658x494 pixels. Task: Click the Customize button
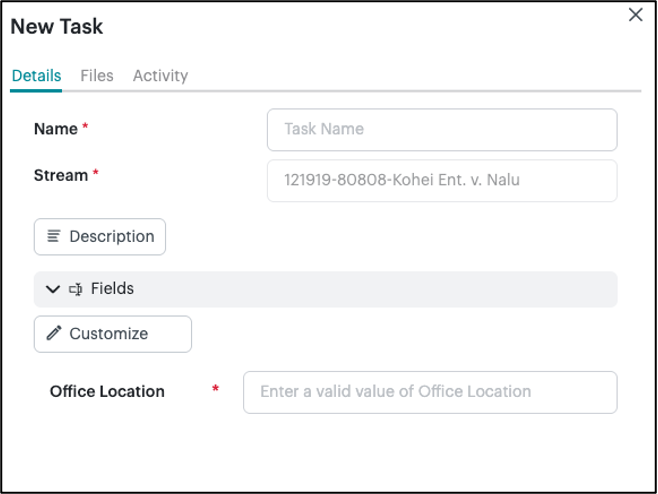[112, 334]
